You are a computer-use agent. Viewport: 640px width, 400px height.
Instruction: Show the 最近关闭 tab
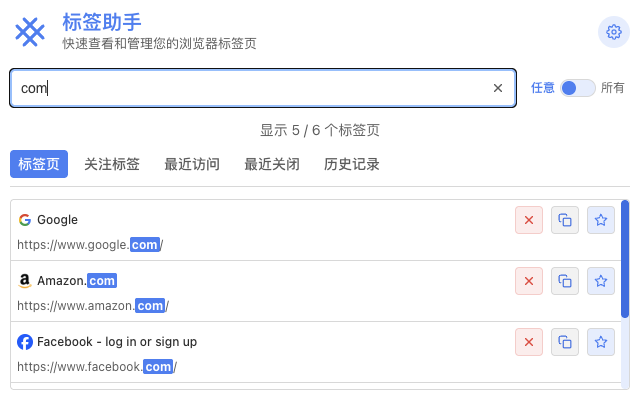point(272,164)
